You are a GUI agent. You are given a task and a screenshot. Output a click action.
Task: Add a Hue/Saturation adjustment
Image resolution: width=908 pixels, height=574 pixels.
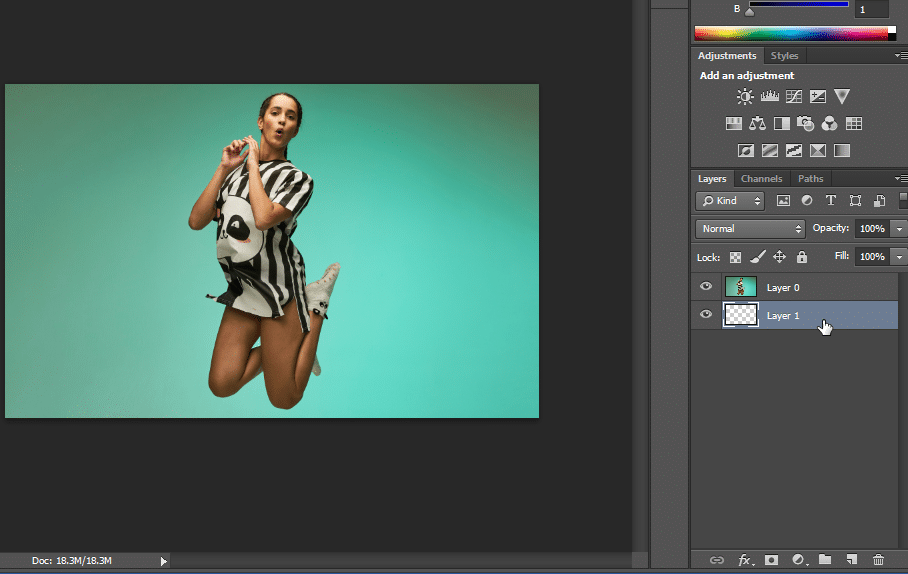click(x=734, y=123)
